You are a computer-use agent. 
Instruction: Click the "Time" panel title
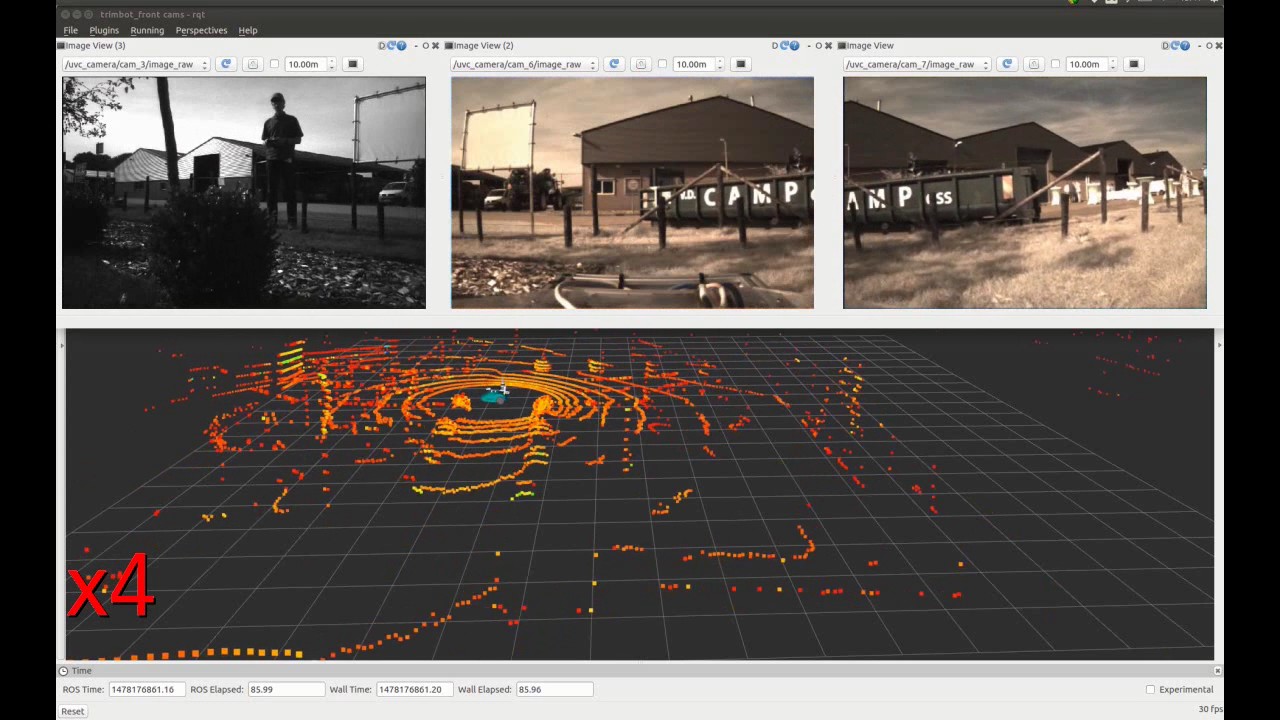pos(81,670)
